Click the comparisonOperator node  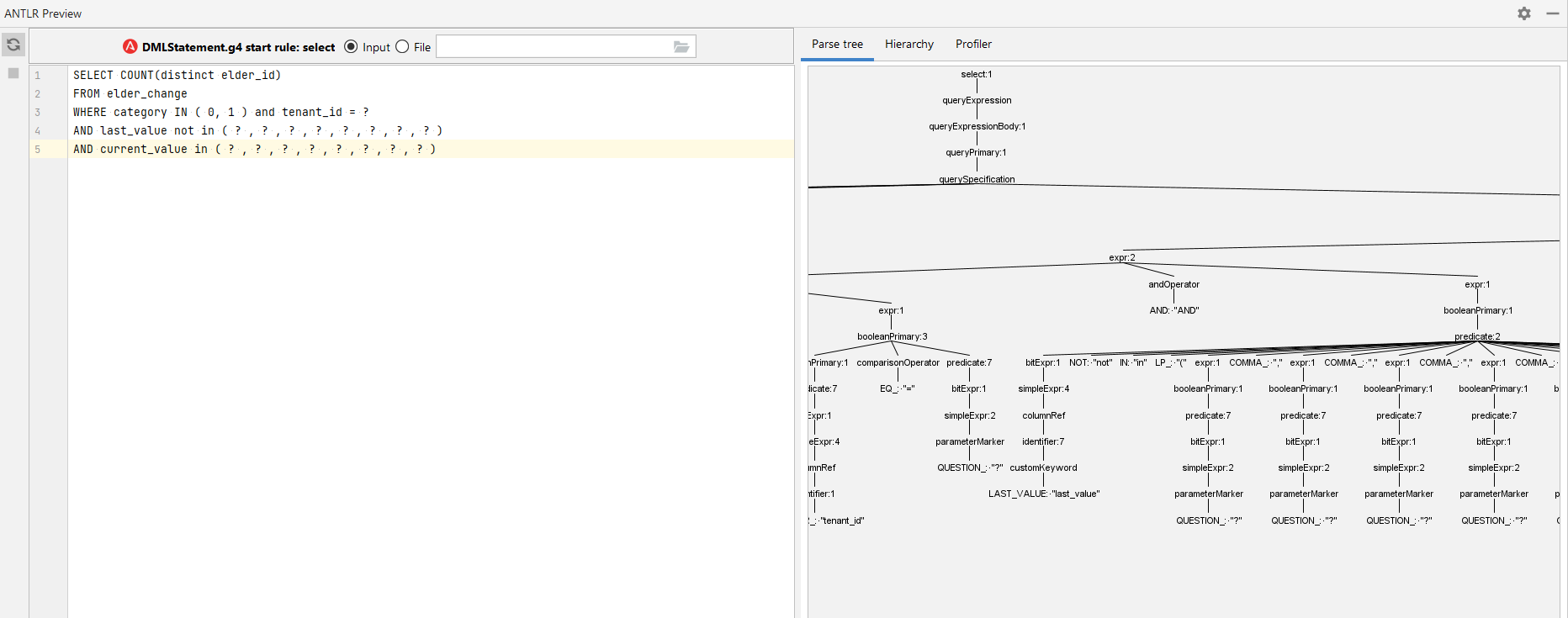pyautogui.click(x=898, y=362)
